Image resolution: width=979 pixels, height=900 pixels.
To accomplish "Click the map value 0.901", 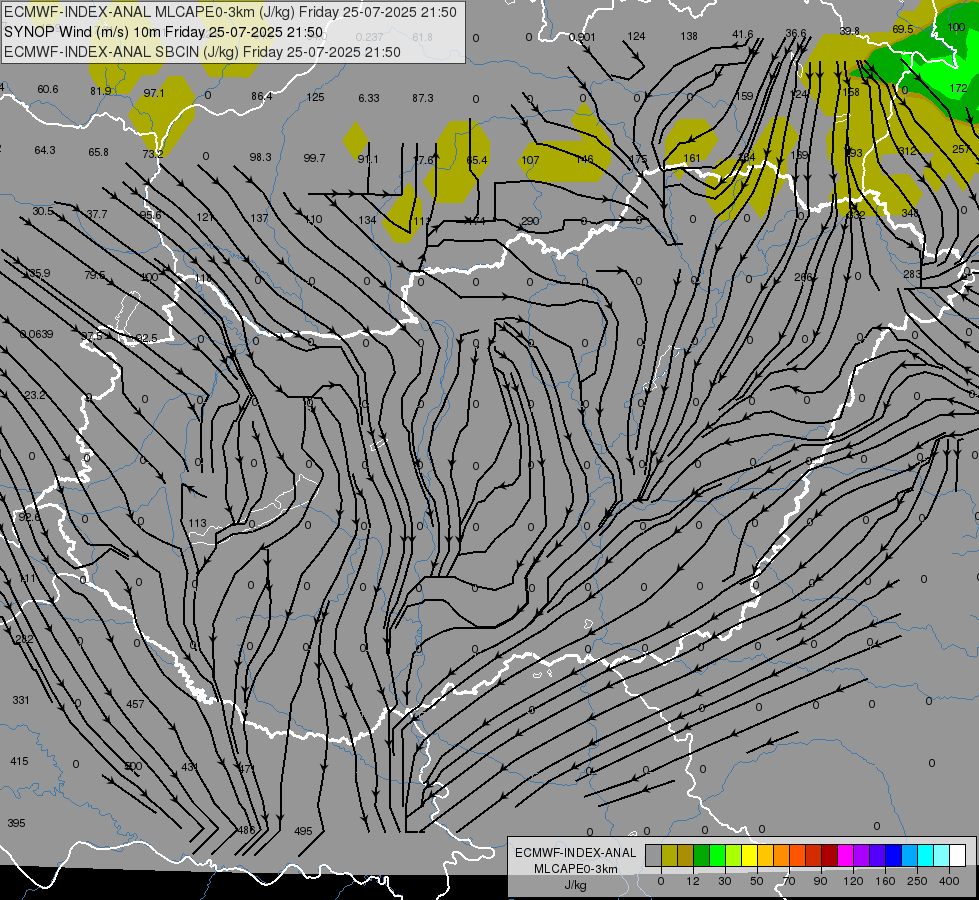I will tap(582, 37).
